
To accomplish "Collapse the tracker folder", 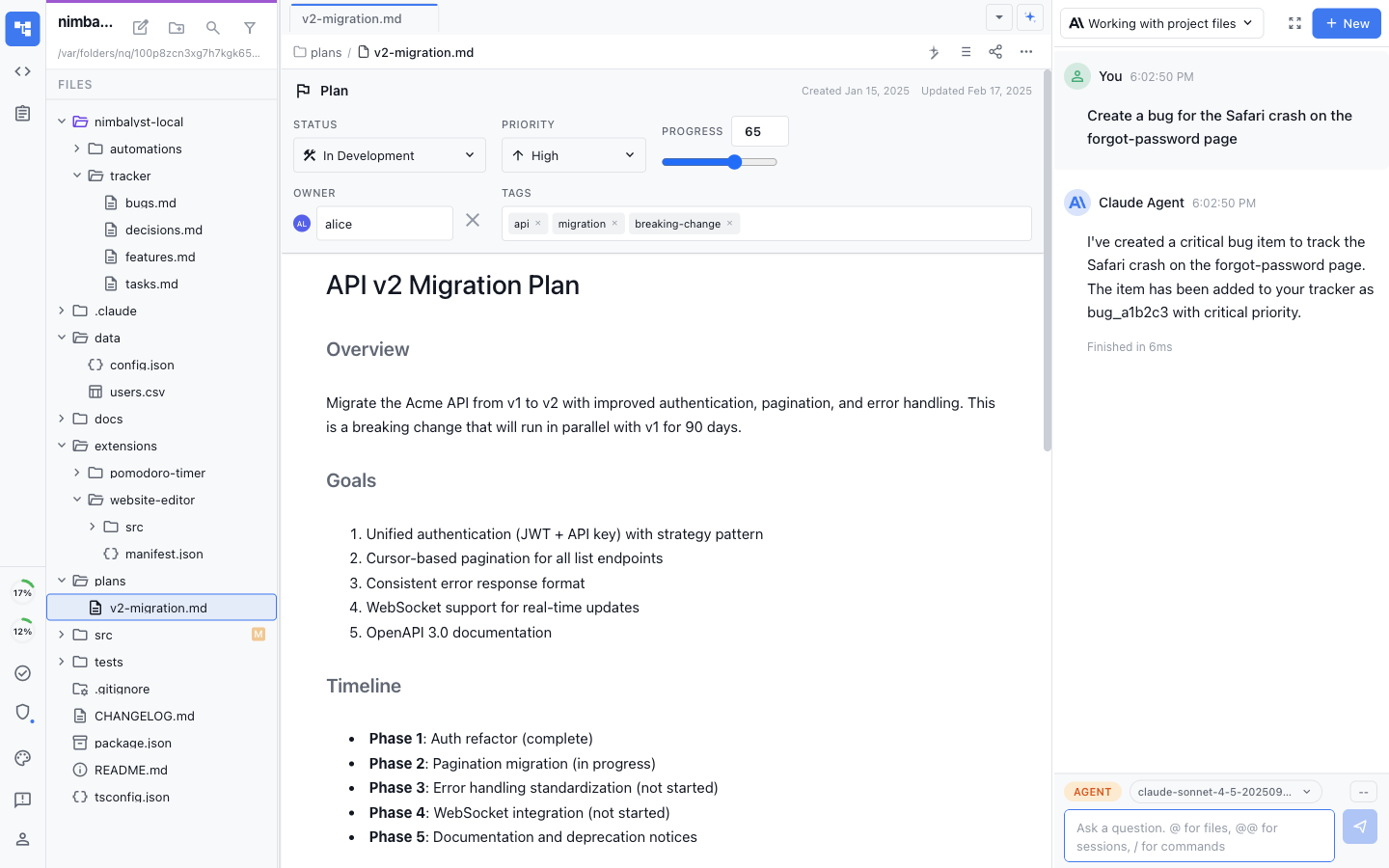I will 77,176.
